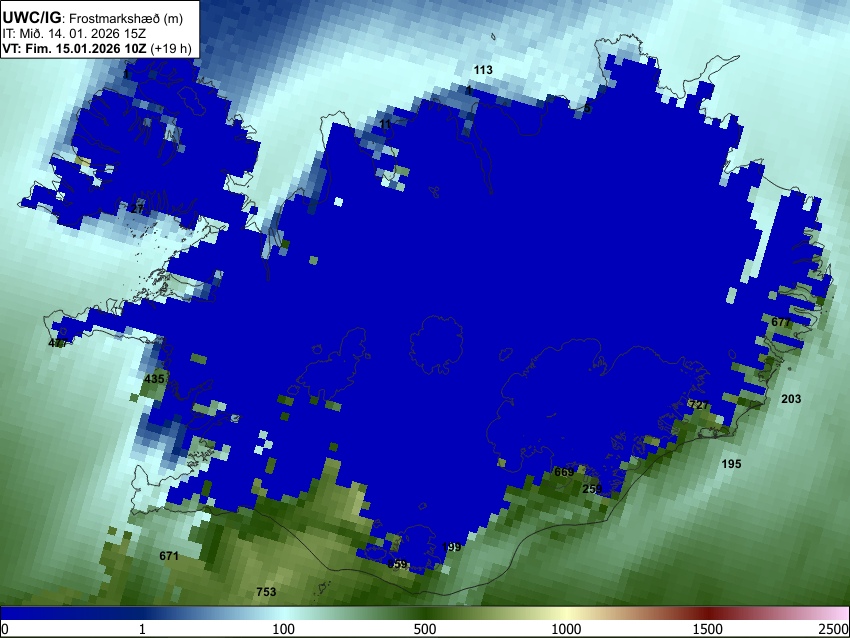This screenshot has width=850, height=638.
Task: Click the 1500 tick label on the color scale
Action: tap(708, 629)
